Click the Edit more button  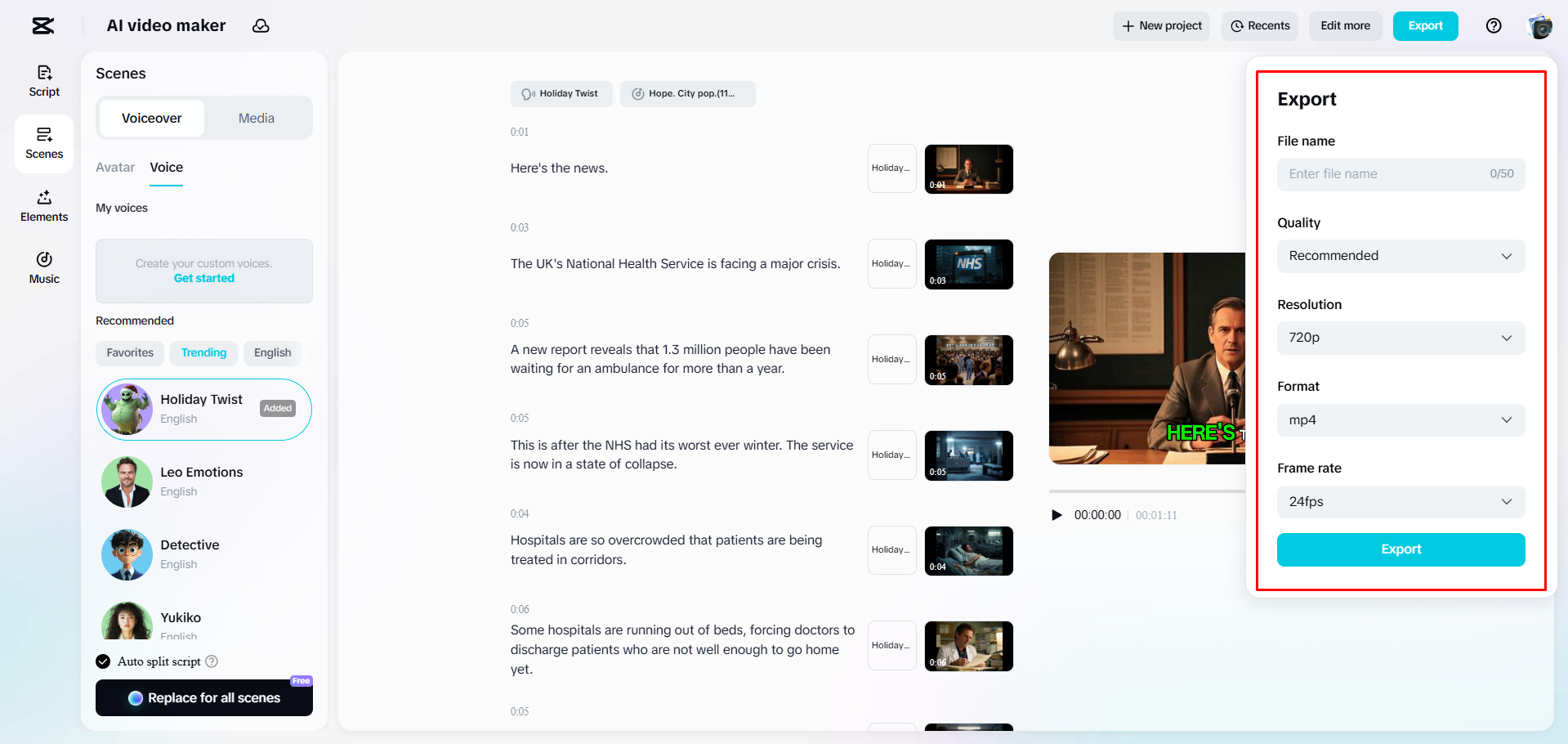(x=1346, y=26)
